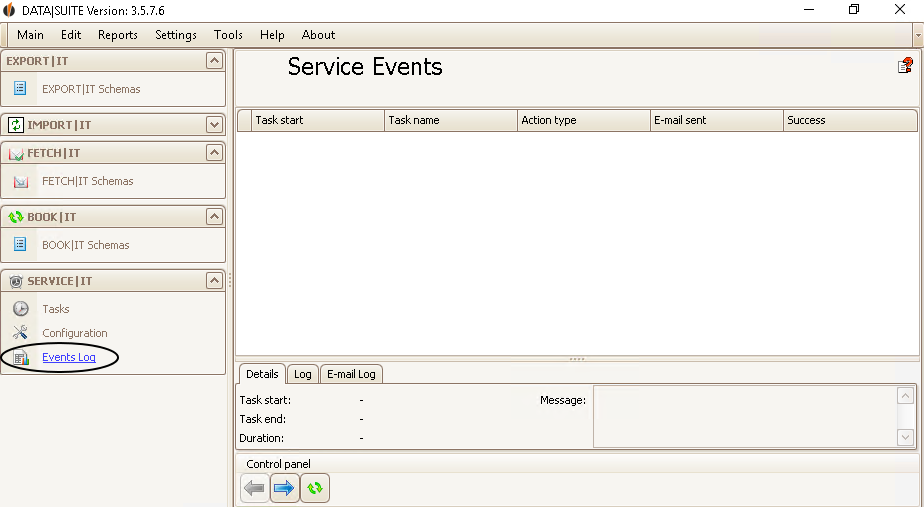This screenshot has height=507, width=924.
Task: Open the Events Log link
Action: tap(69, 357)
